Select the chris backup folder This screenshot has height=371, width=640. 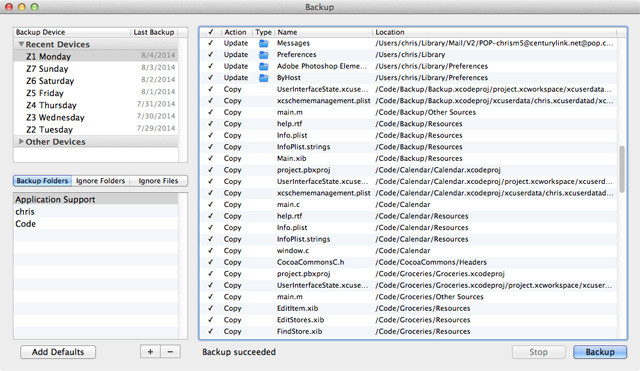(96, 211)
